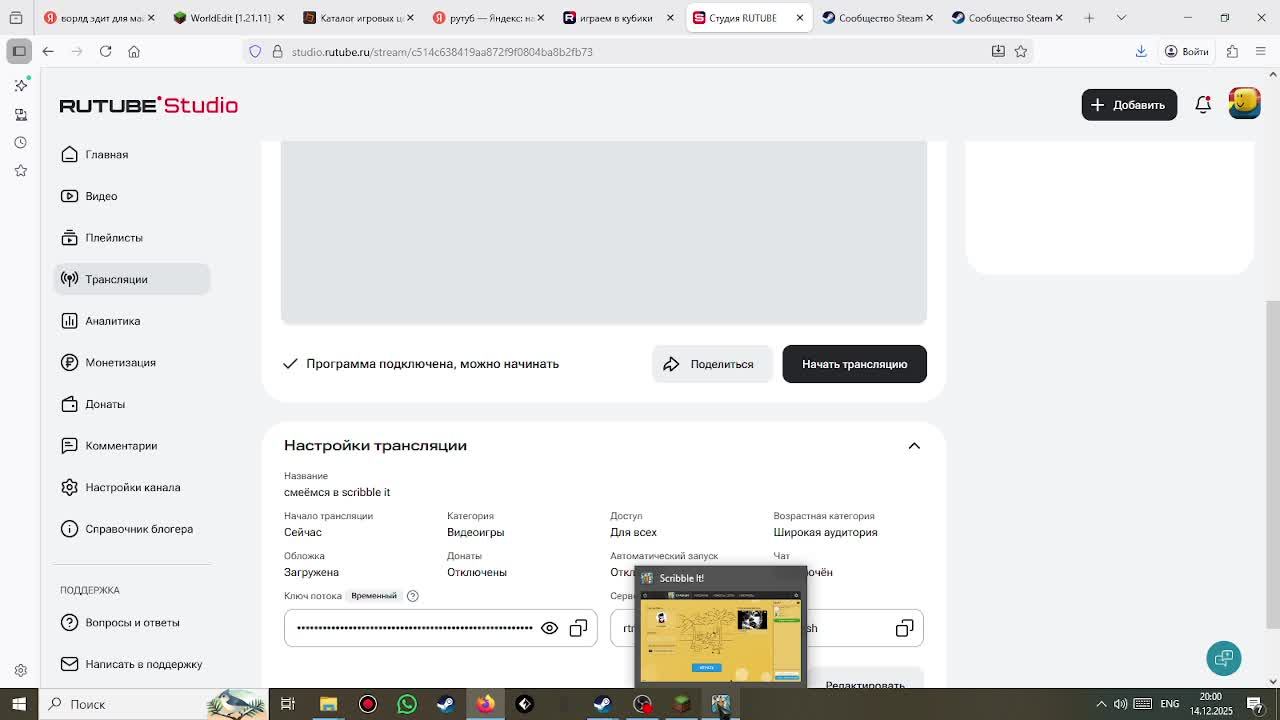
Task: Click the Начать трансляцию button
Action: click(854, 364)
